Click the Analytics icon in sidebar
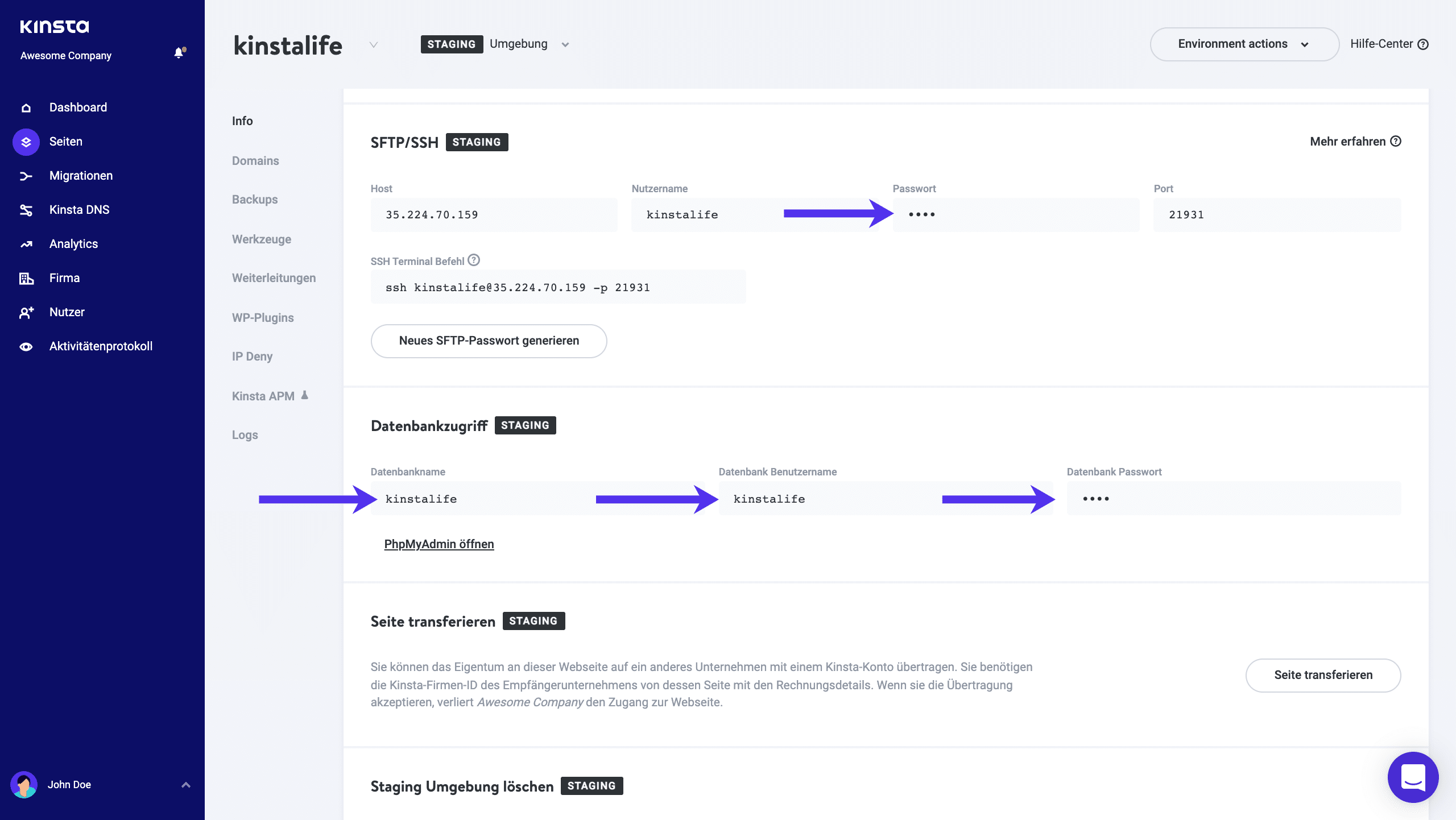 27,243
